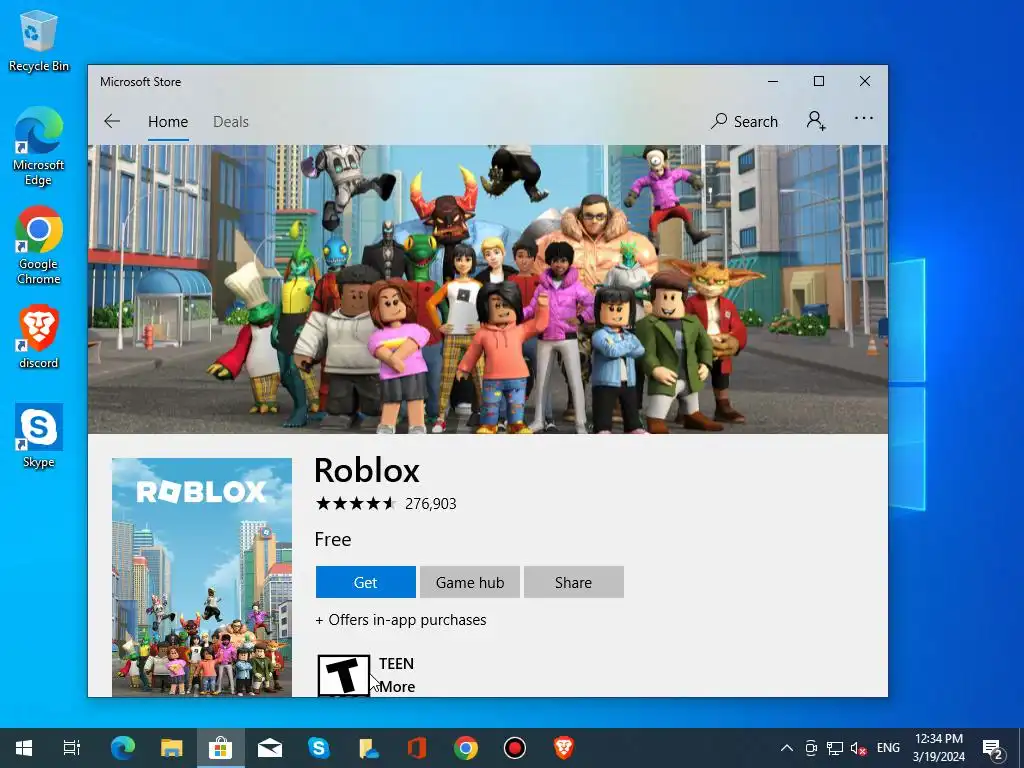Maximize the Microsoft Store window
The image size is (1024, 768).
click(818, 81)
